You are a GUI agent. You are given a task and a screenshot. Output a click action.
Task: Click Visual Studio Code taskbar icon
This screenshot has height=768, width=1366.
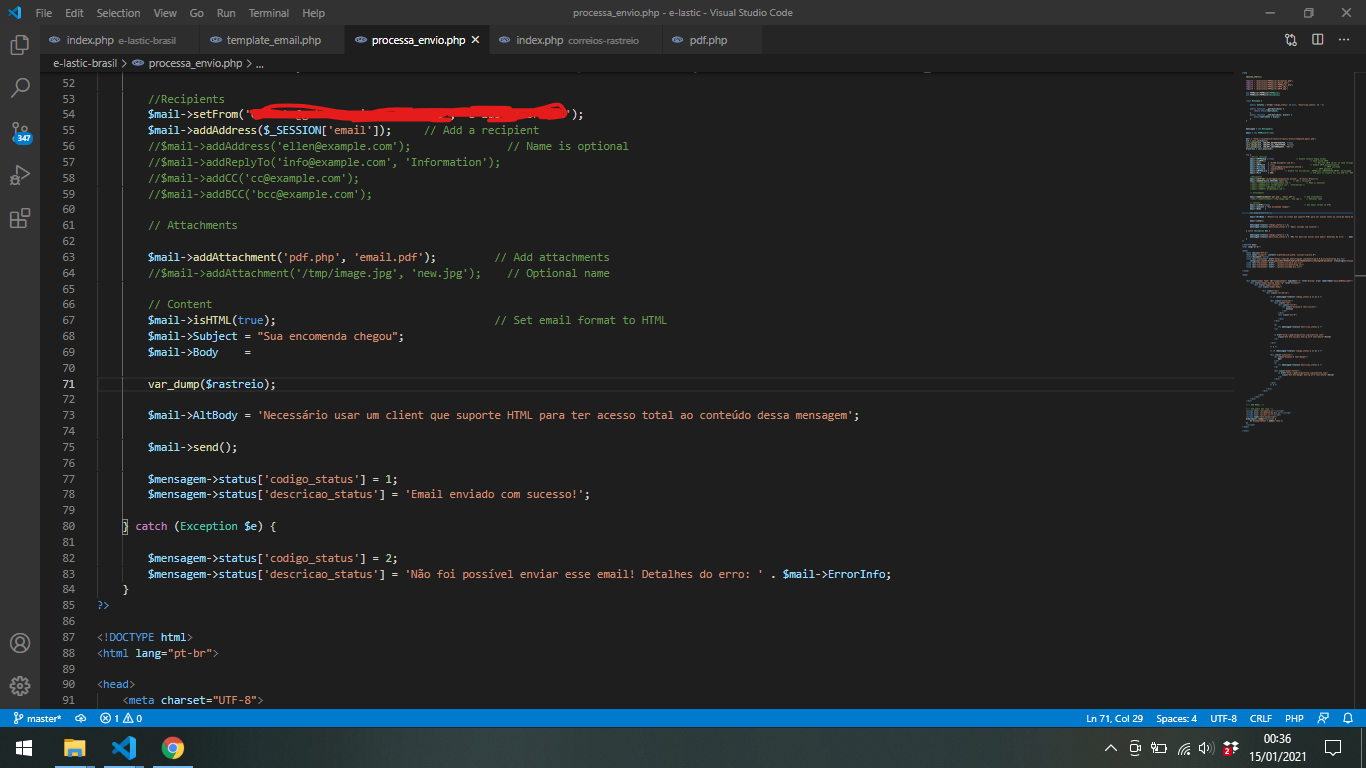click(x=124, y=748)
